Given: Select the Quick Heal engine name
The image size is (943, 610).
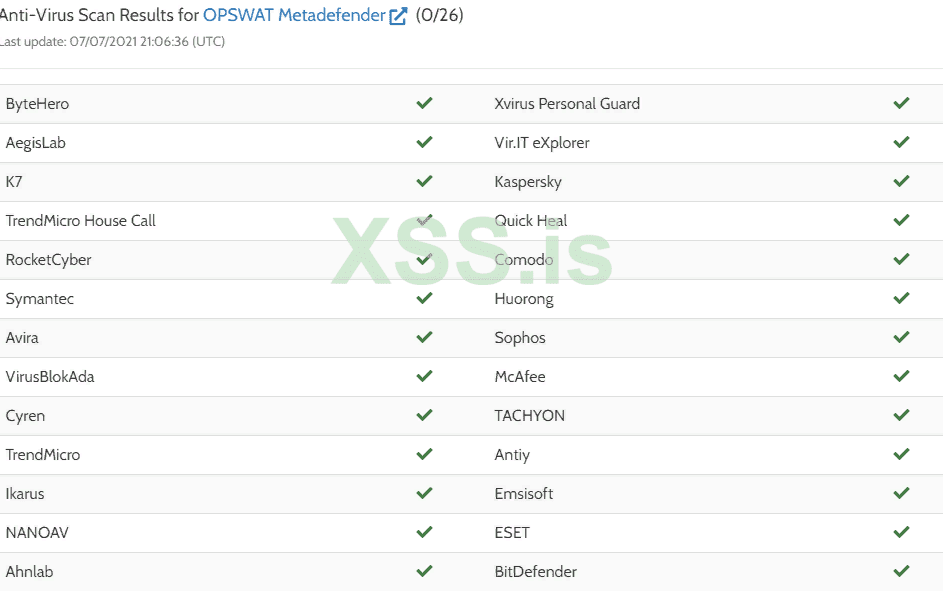Looking at the screenshot, I should (531, 220).
